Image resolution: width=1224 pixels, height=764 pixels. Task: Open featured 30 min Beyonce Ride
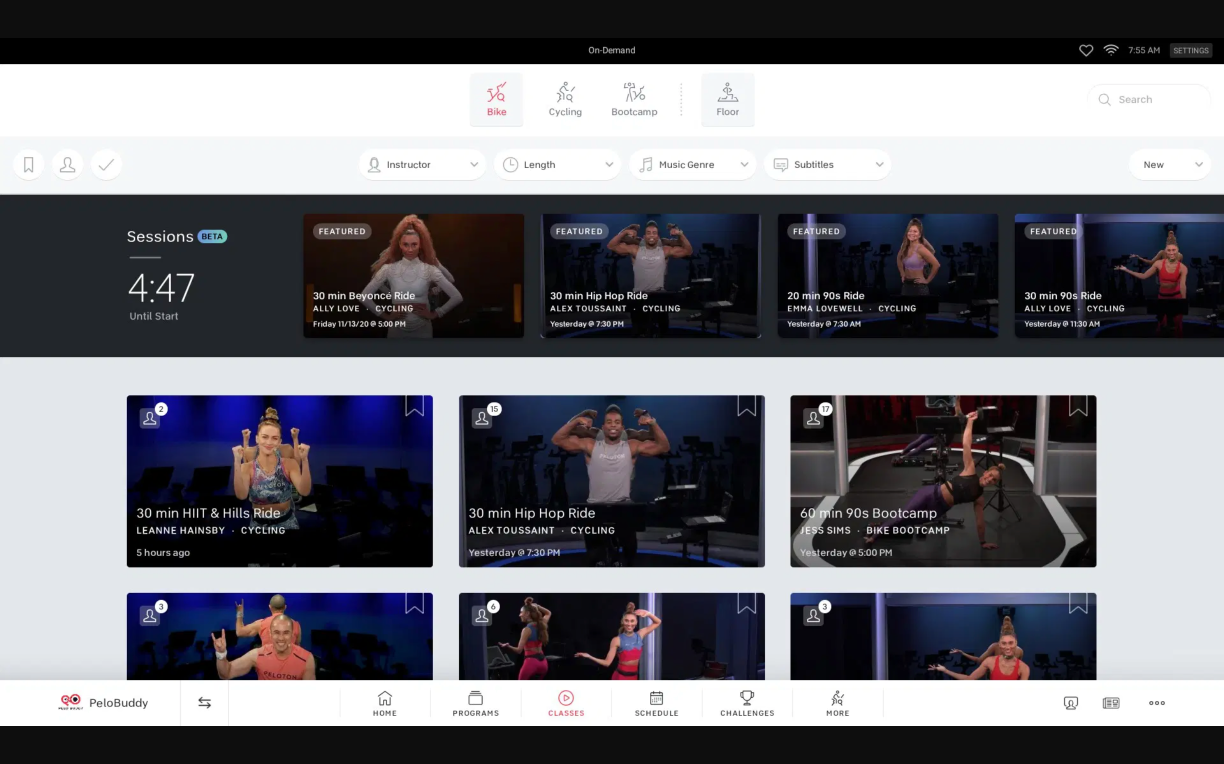pyautogui.click(x=414, y=276)
